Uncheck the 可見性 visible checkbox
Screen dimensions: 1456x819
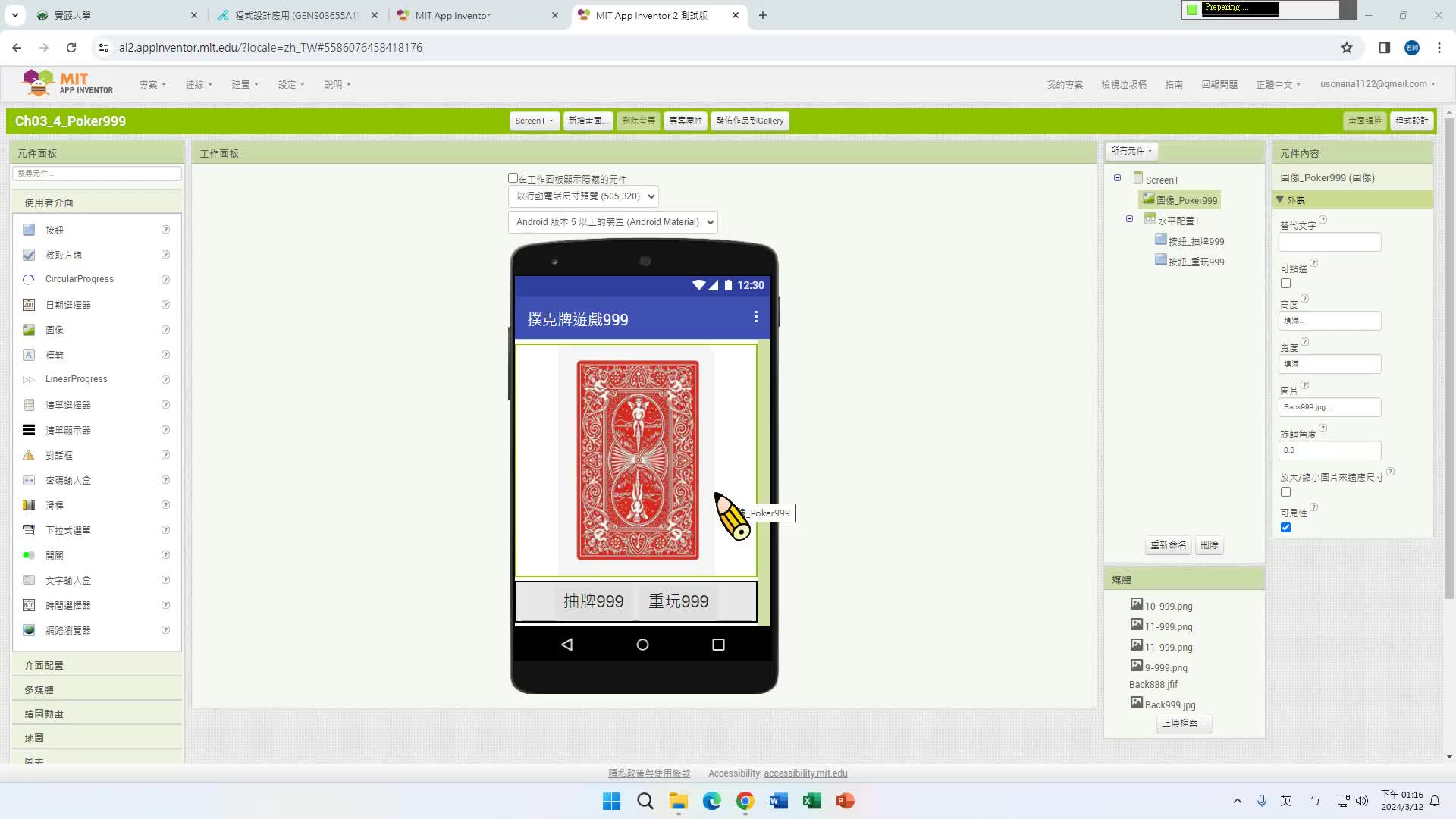tap(1285, 528)
